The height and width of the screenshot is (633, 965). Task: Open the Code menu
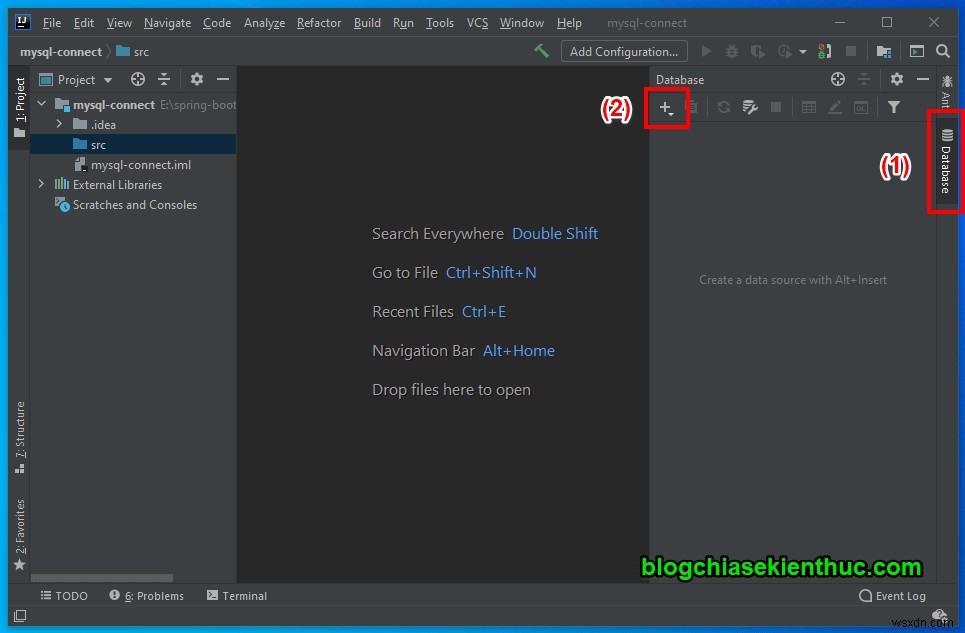click(x=217, y=23)
